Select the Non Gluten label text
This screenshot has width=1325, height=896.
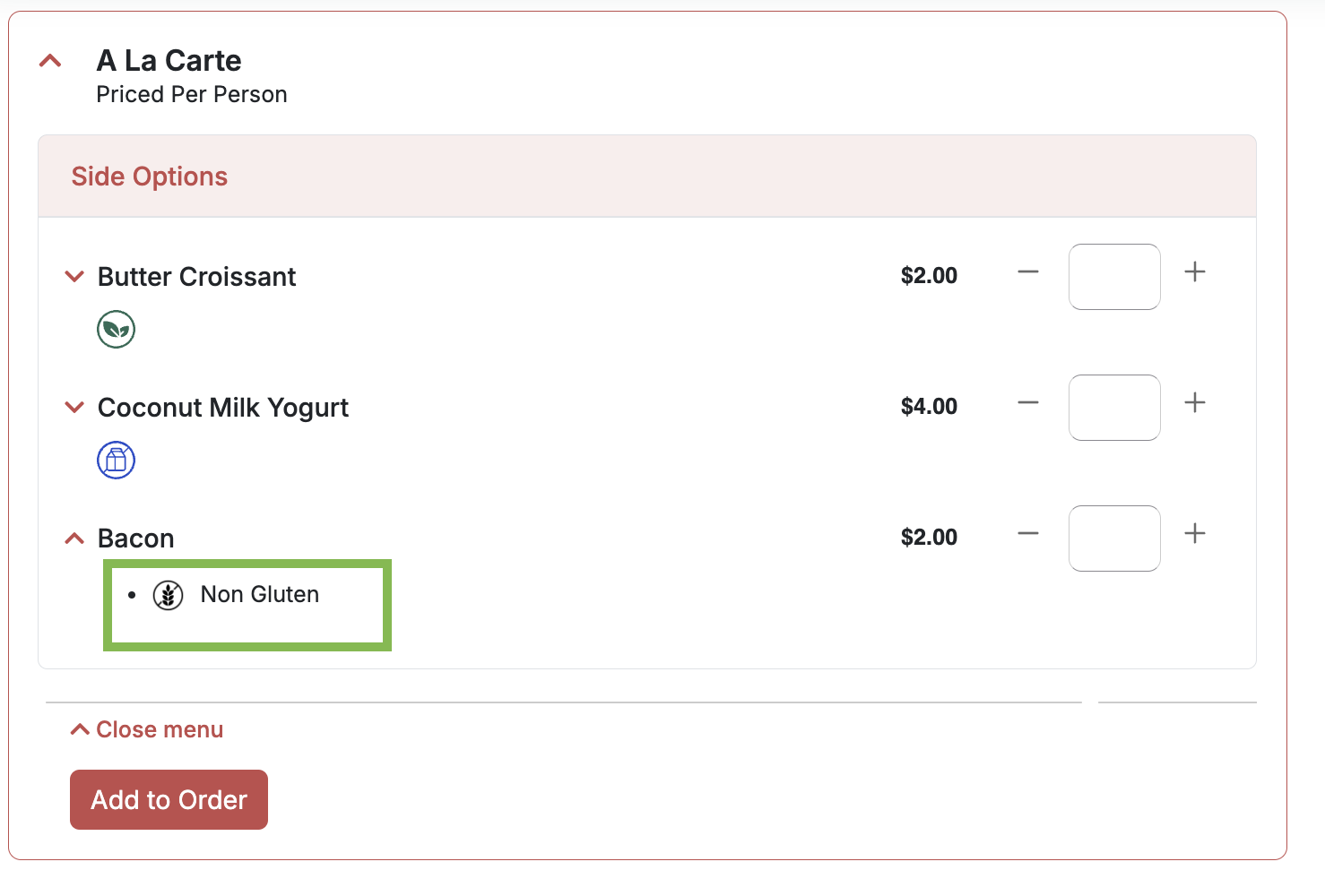coord(260,594)
